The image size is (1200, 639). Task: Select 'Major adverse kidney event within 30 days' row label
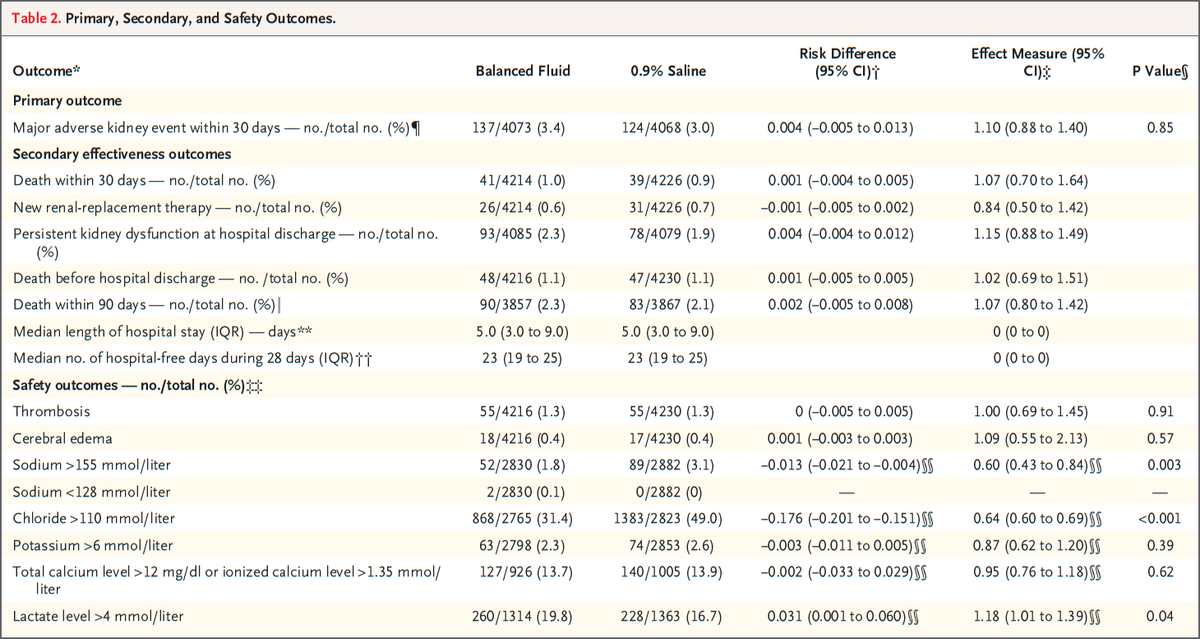[215, 128]
